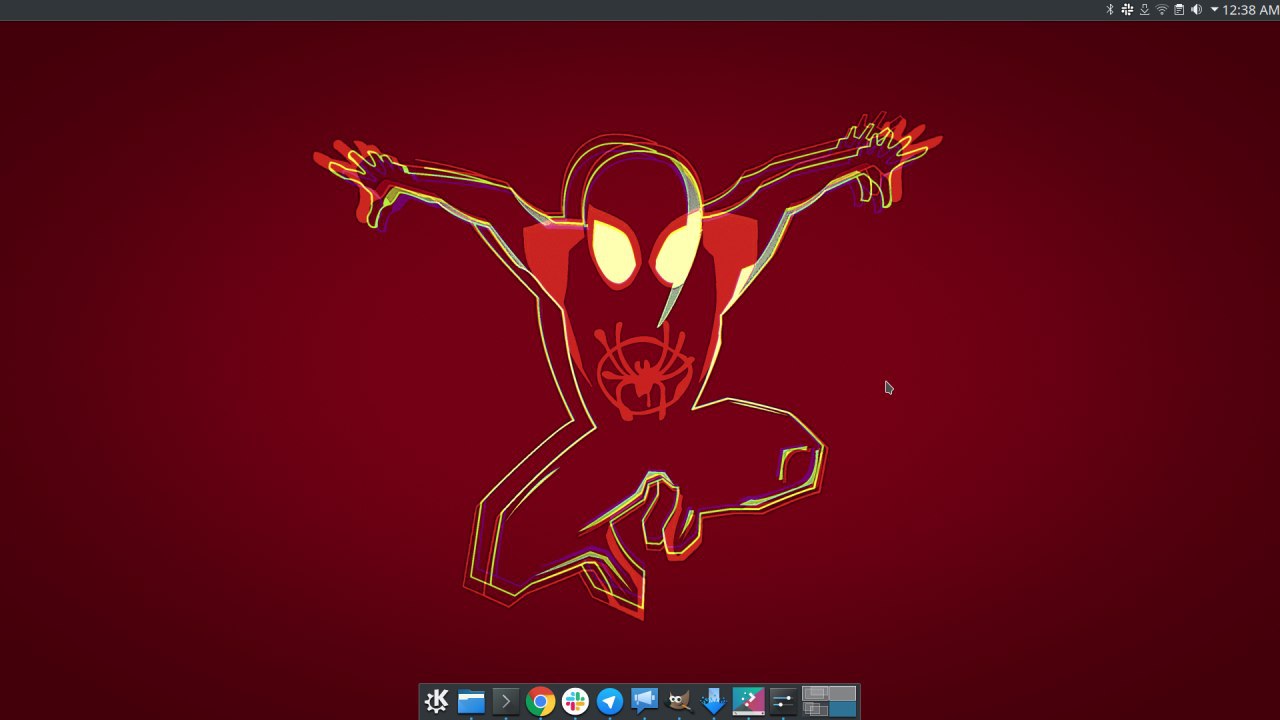Open System Settings sliders icon in the dock
Viewport: 1280px width, 720px height.
point(783,702)
